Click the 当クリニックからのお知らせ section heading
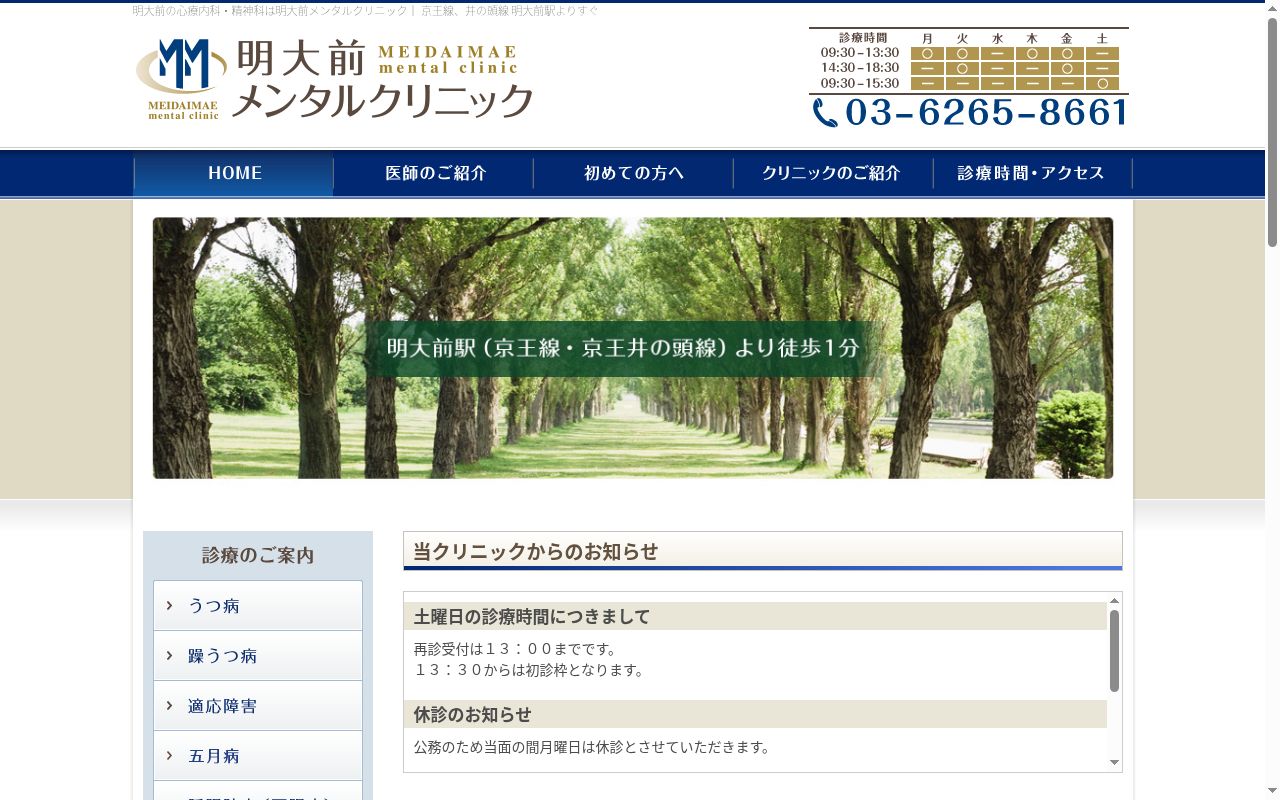Screen dimensions: 1280x800 [763, 551]
